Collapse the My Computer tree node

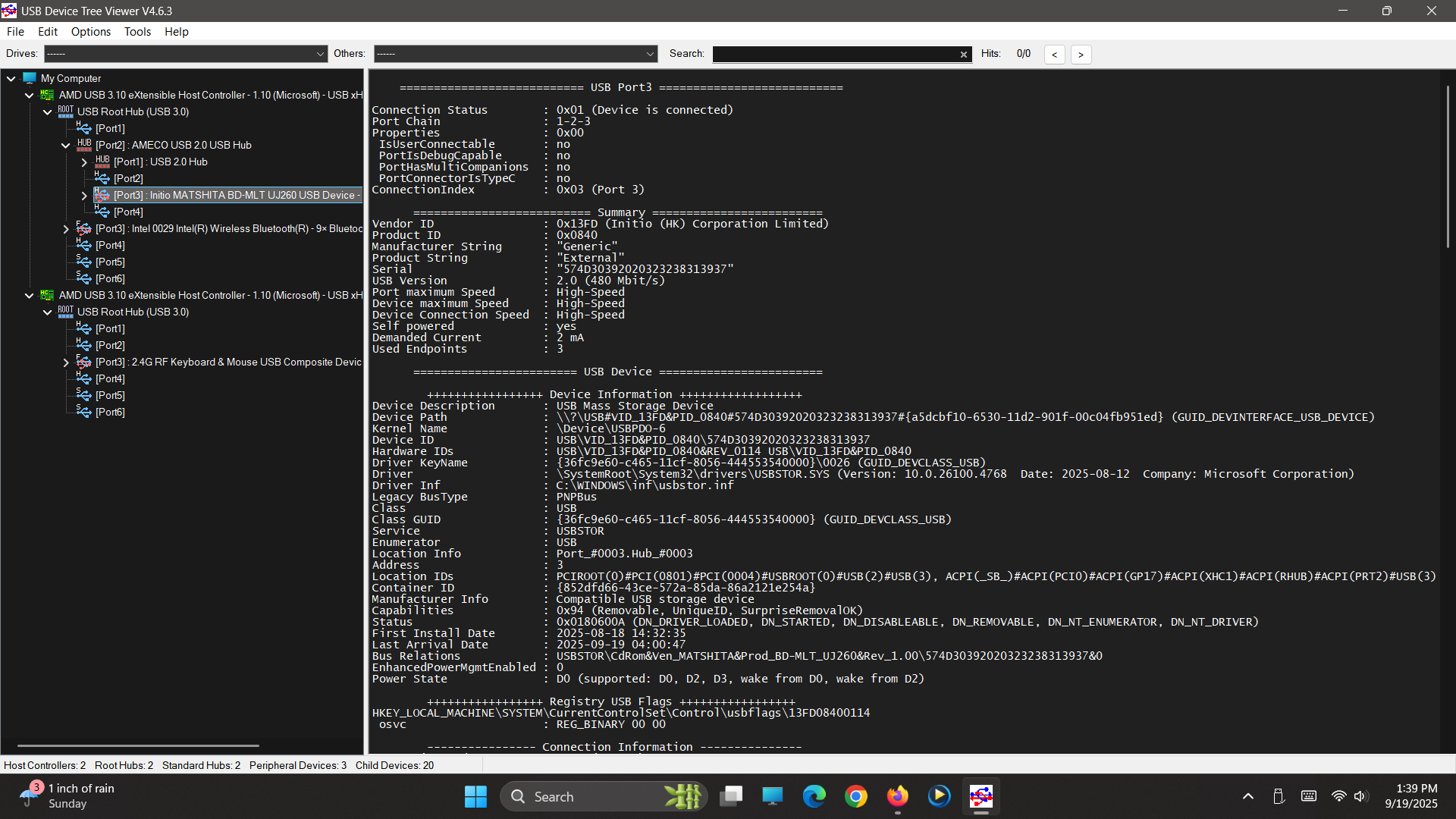pos(11,78)
